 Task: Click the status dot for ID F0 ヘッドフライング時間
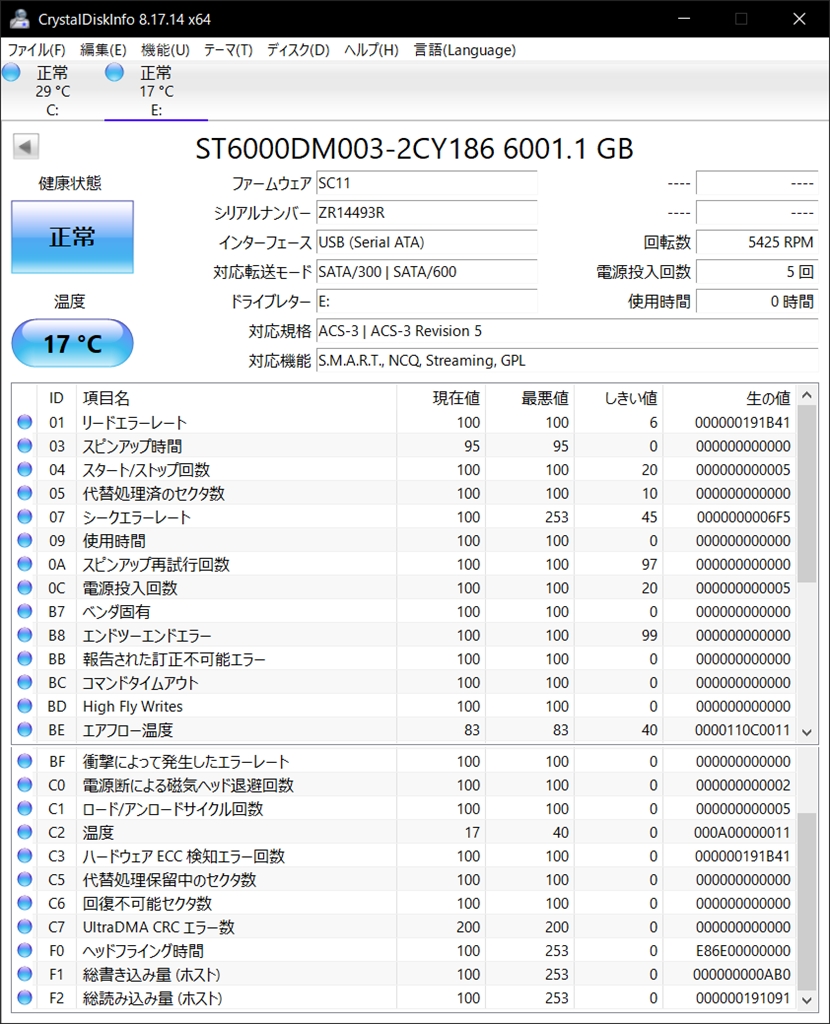25,950
